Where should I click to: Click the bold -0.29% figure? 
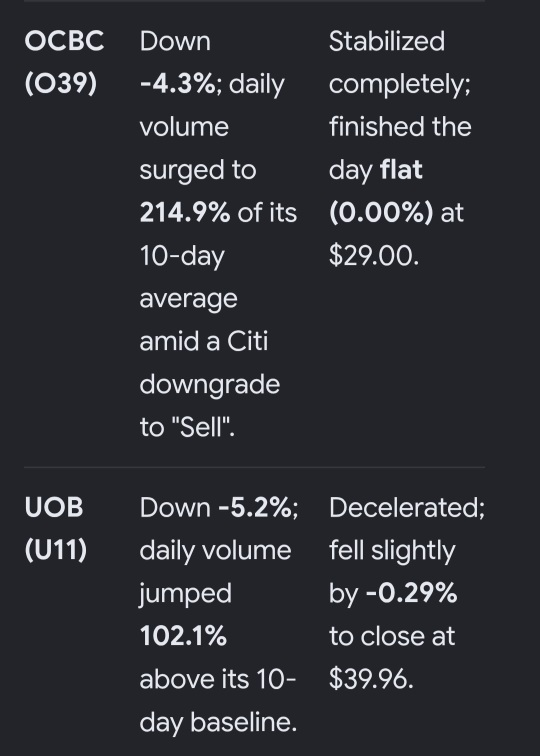coord(411,594)
